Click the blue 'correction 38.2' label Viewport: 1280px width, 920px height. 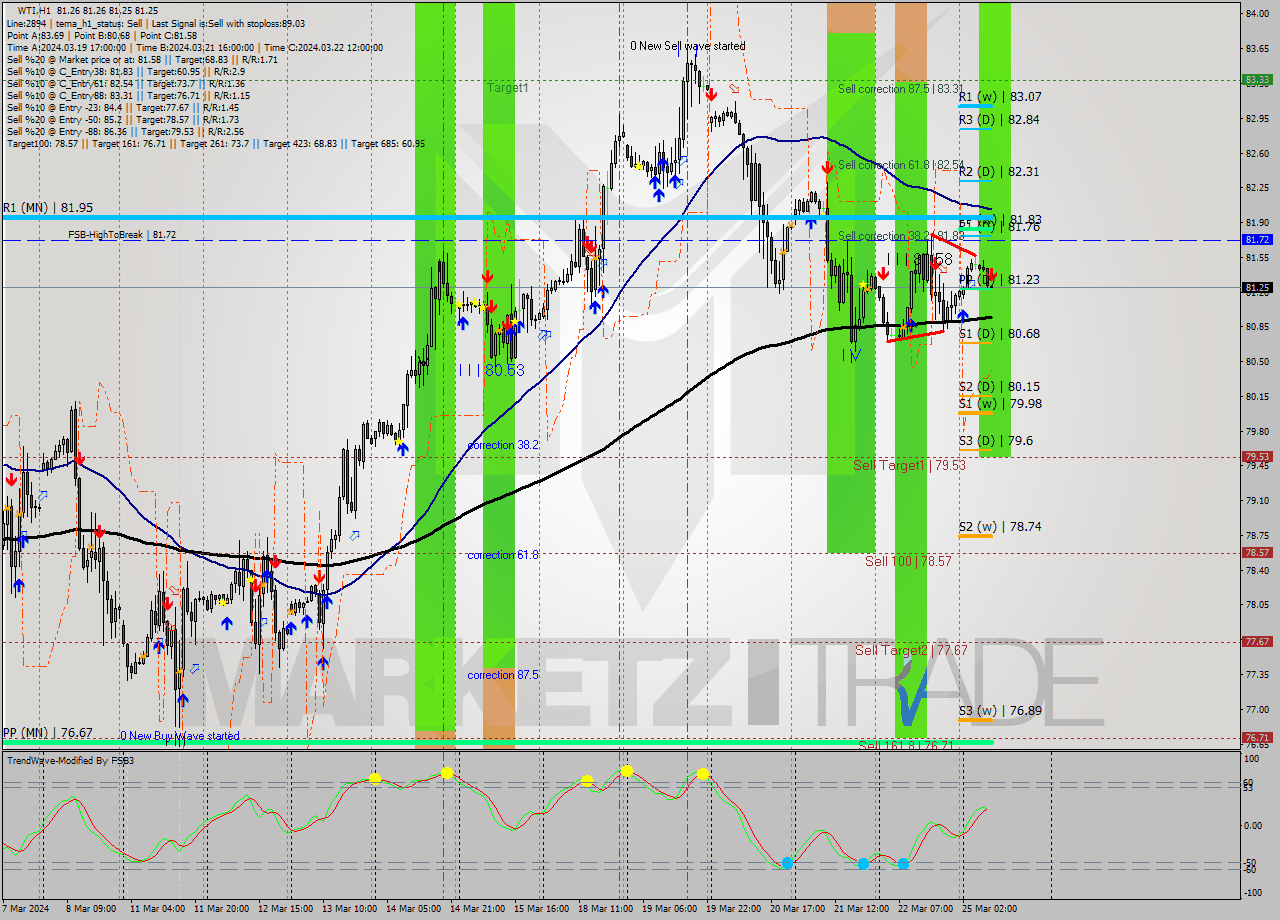tap(503, 445)
